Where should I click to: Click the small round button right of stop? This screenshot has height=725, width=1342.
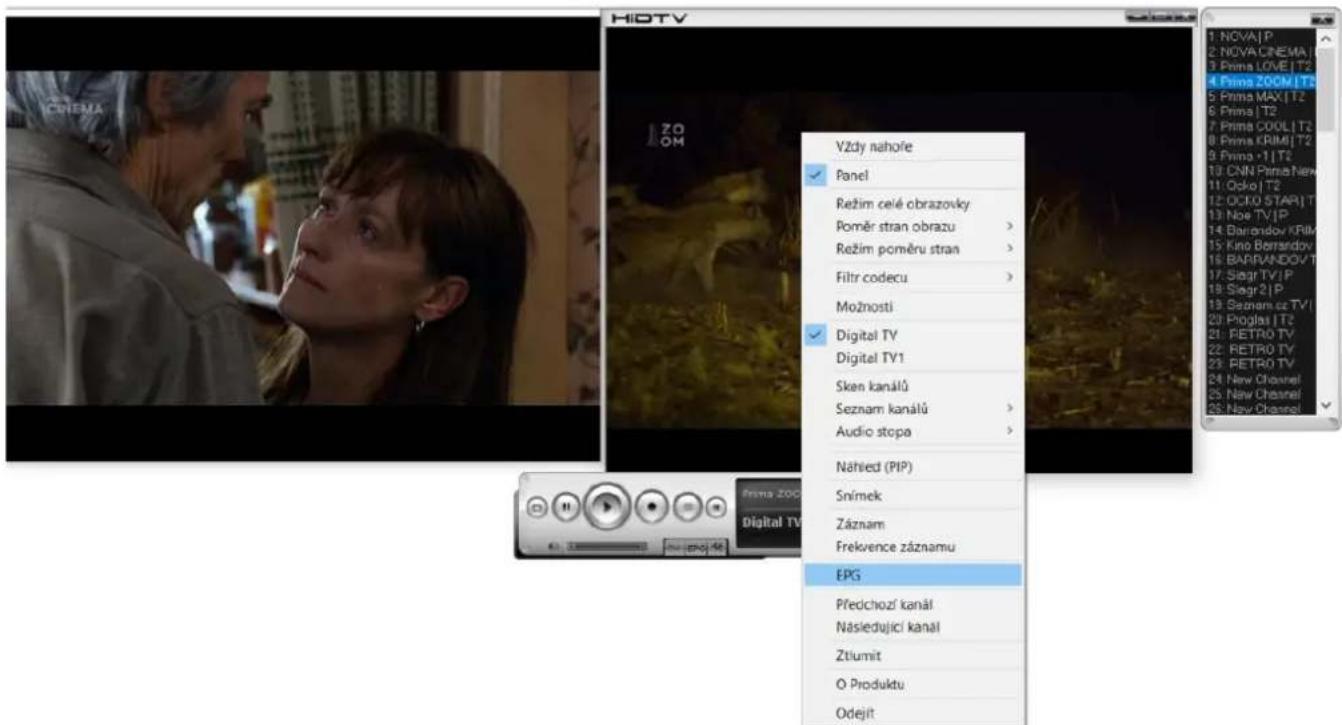[x=715, y=508]
